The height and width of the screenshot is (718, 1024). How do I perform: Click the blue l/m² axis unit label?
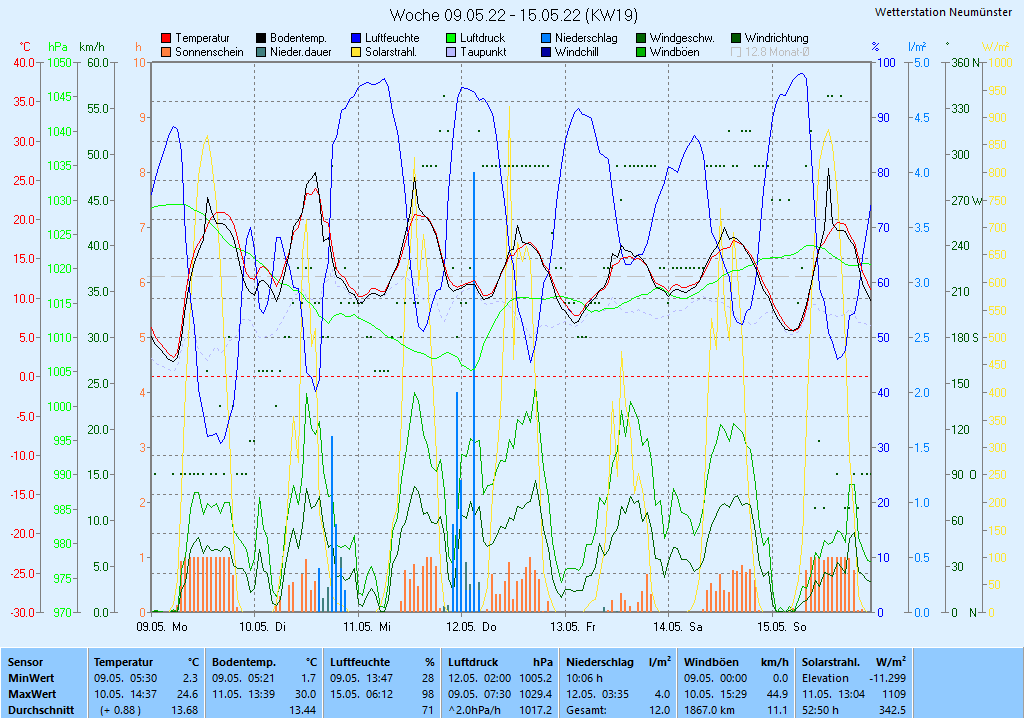click(917, 47)
